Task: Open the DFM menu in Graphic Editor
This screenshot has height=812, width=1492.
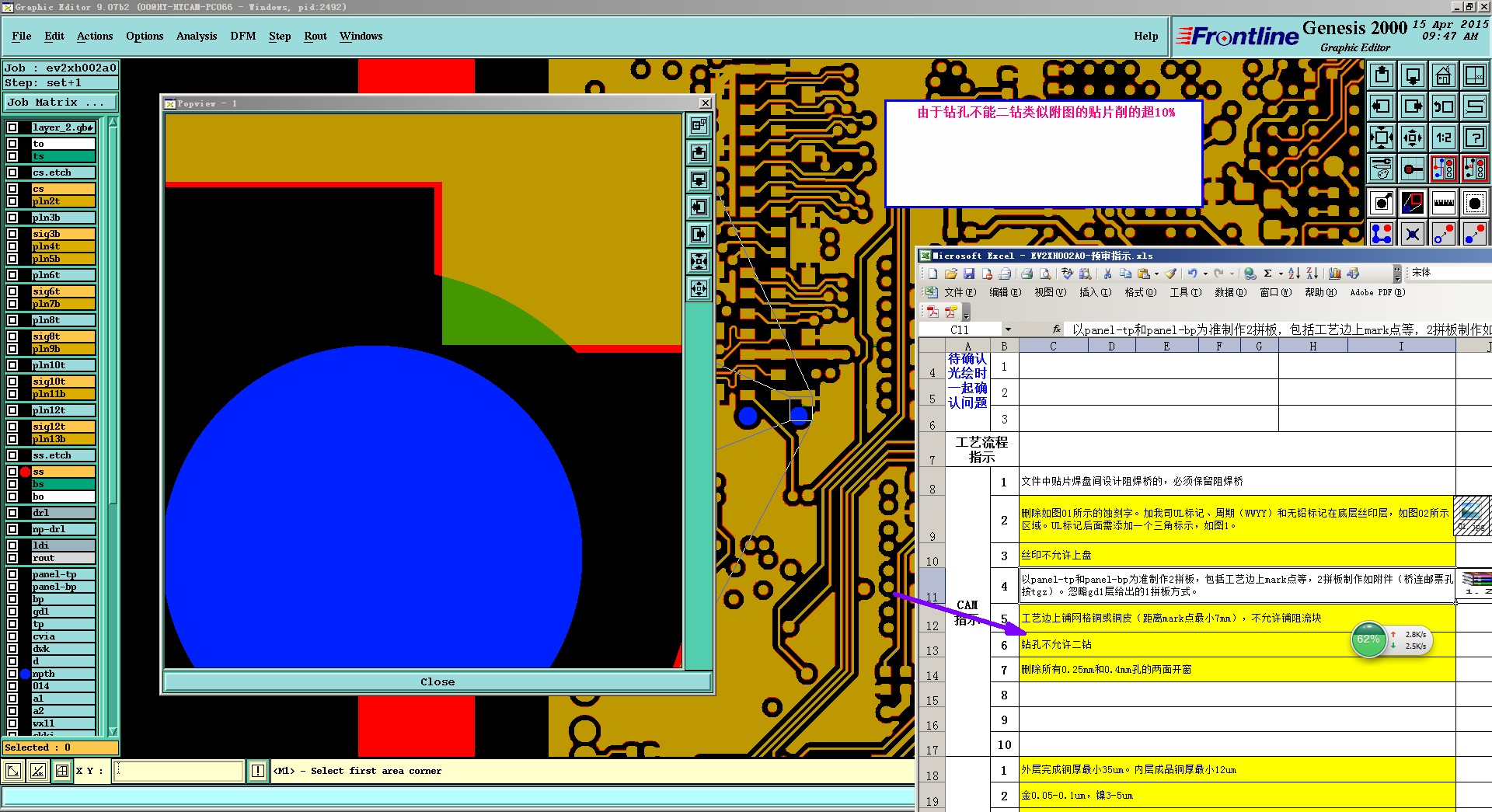Action: [x=243, y=36]
